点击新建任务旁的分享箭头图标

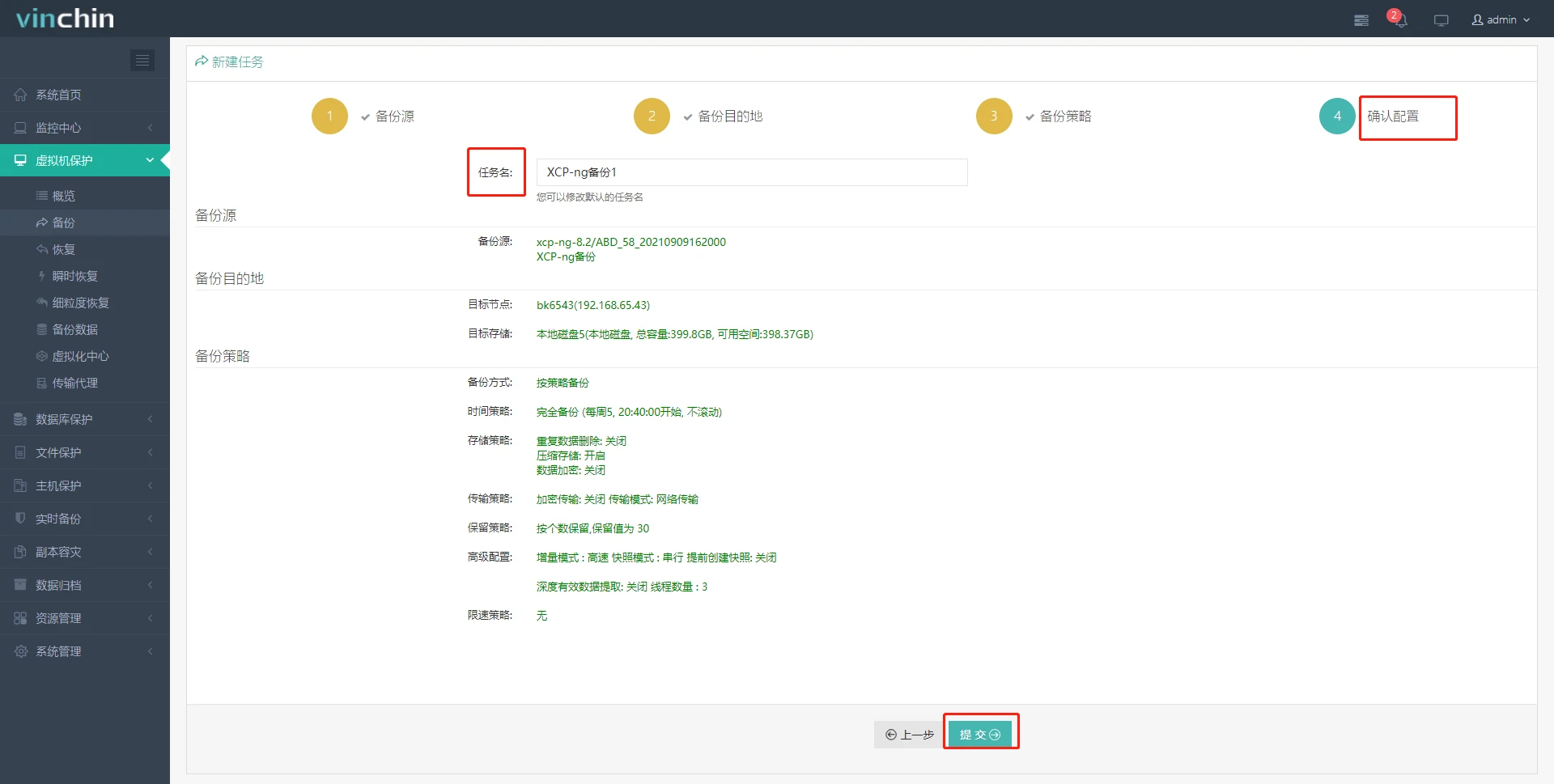(x=201, y=61)
